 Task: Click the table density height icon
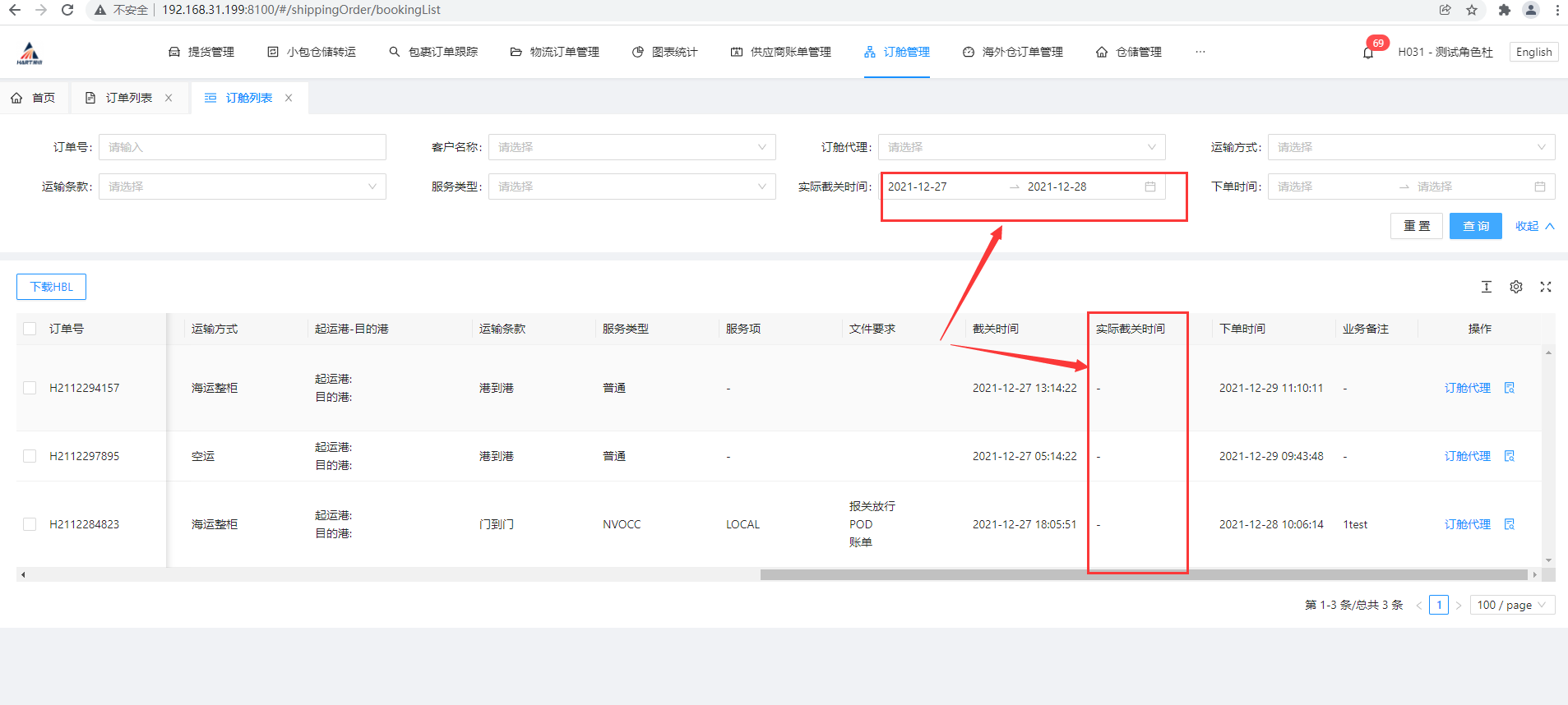pos(1487,287)
